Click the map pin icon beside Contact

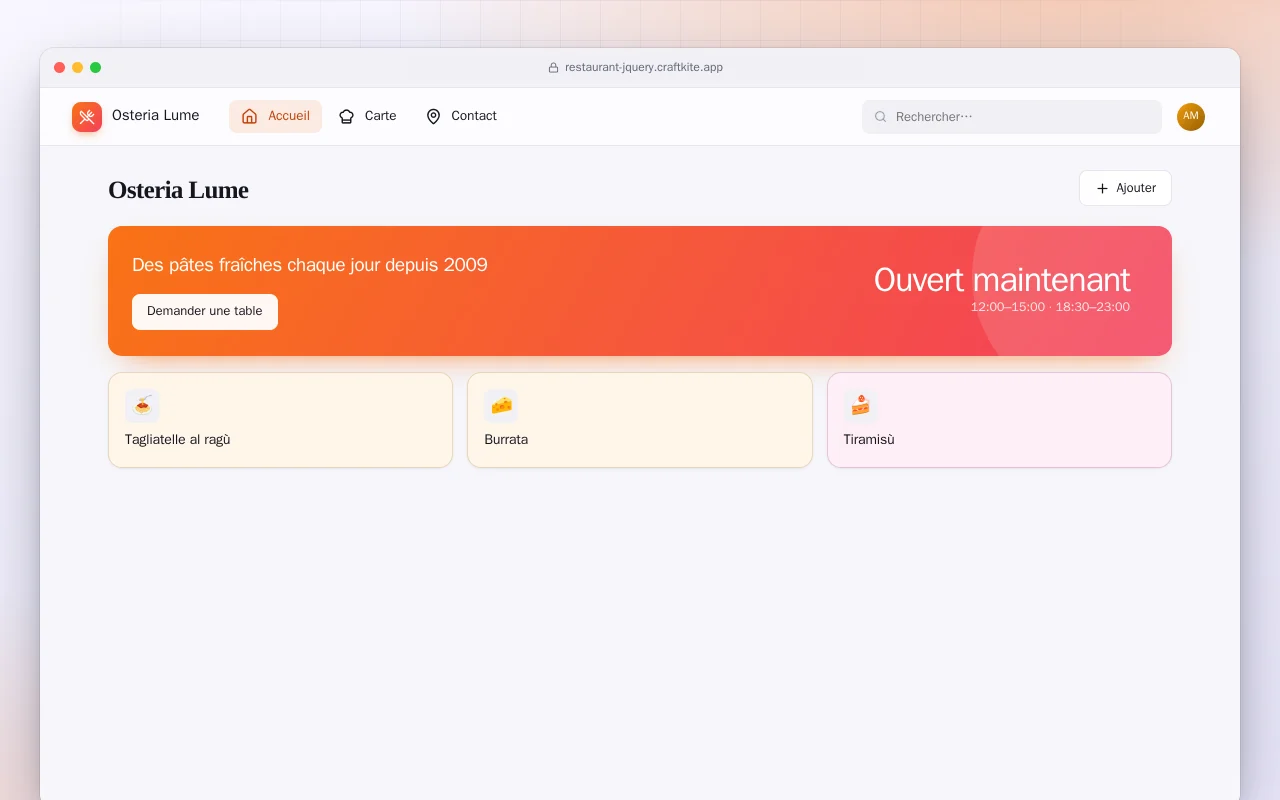[x=433, y=116]
